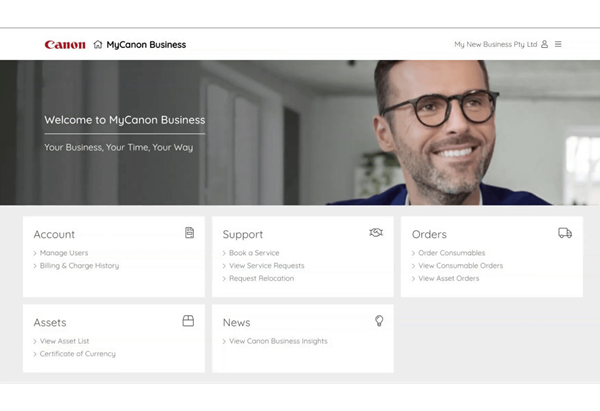Click the Support card handshake icon

(376, 233)
